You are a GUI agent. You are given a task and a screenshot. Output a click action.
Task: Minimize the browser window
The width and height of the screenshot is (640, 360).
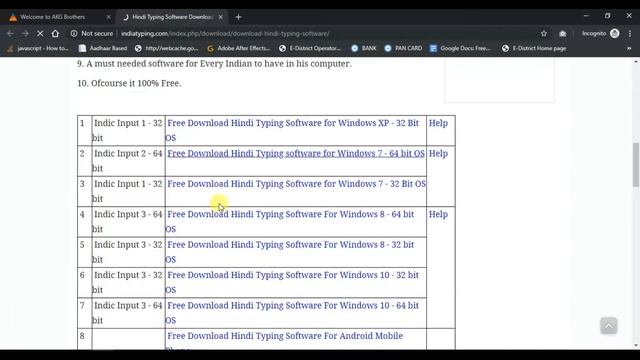pos(586,16)
